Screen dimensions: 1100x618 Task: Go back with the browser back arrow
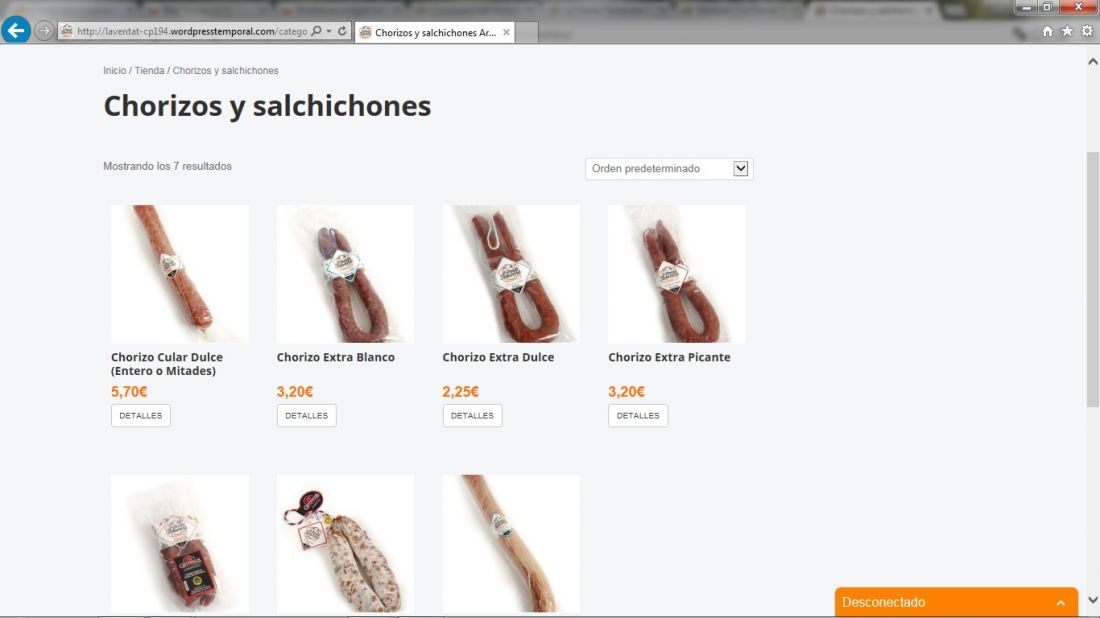coord(15,30)
